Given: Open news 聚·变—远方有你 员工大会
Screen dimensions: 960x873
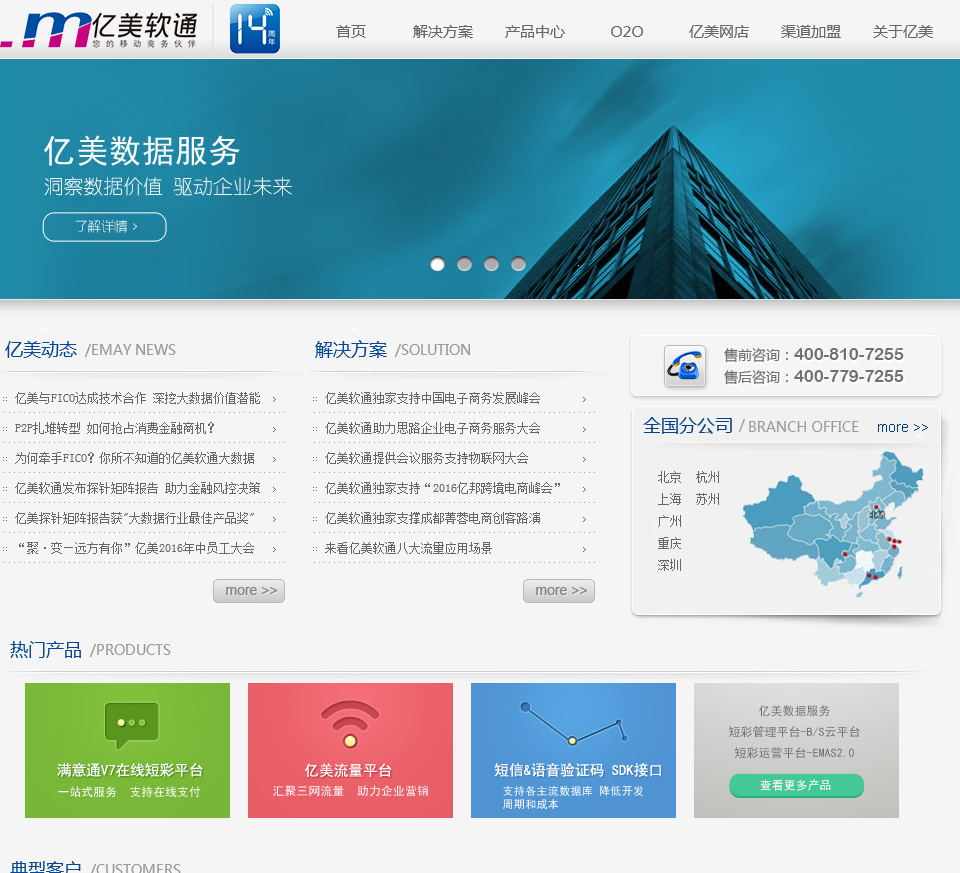Looking at the screenshot, I should pyautogui.click(x=136, y=549).
